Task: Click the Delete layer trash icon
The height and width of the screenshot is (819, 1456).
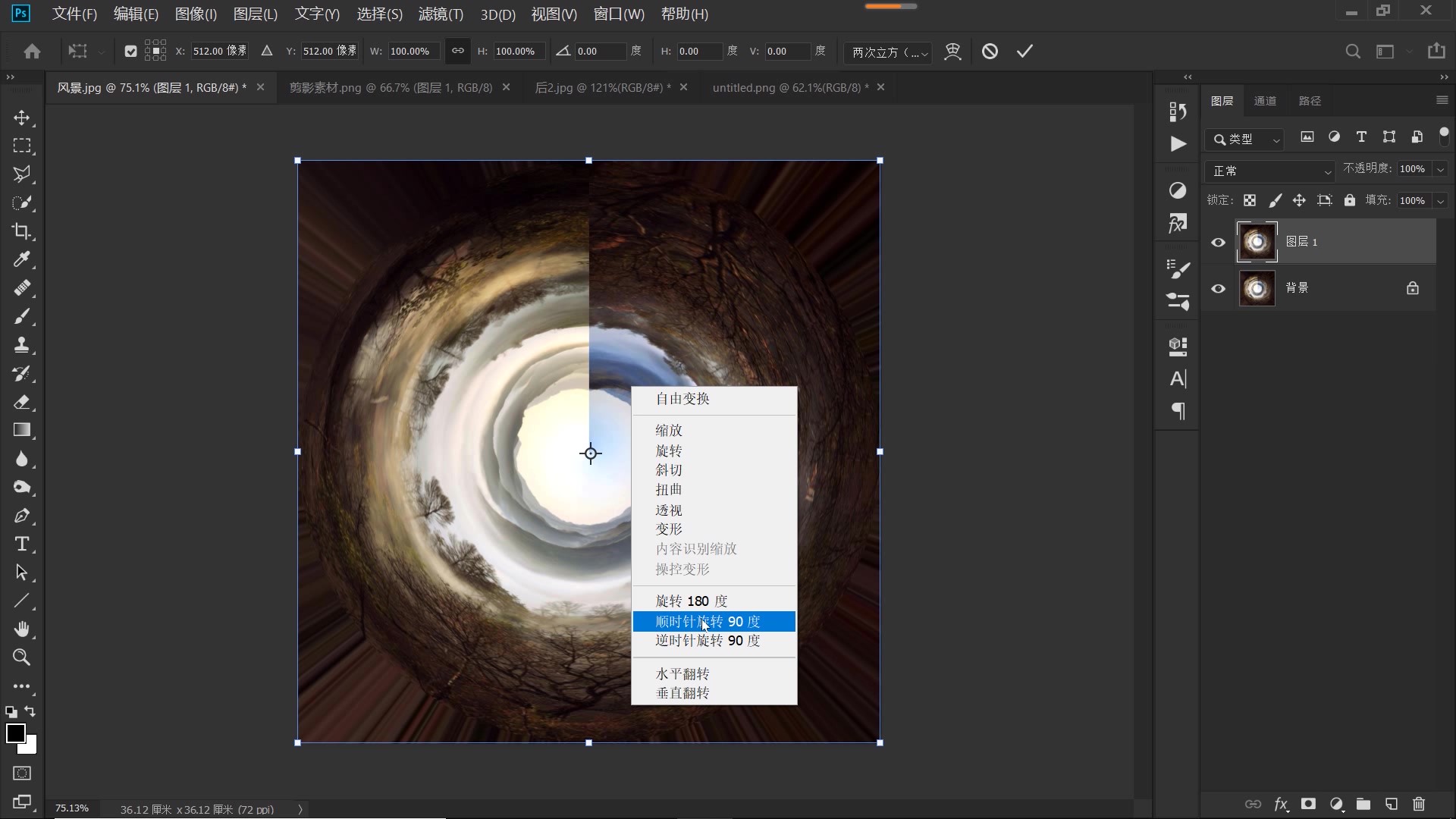Action: [1418, 805]
